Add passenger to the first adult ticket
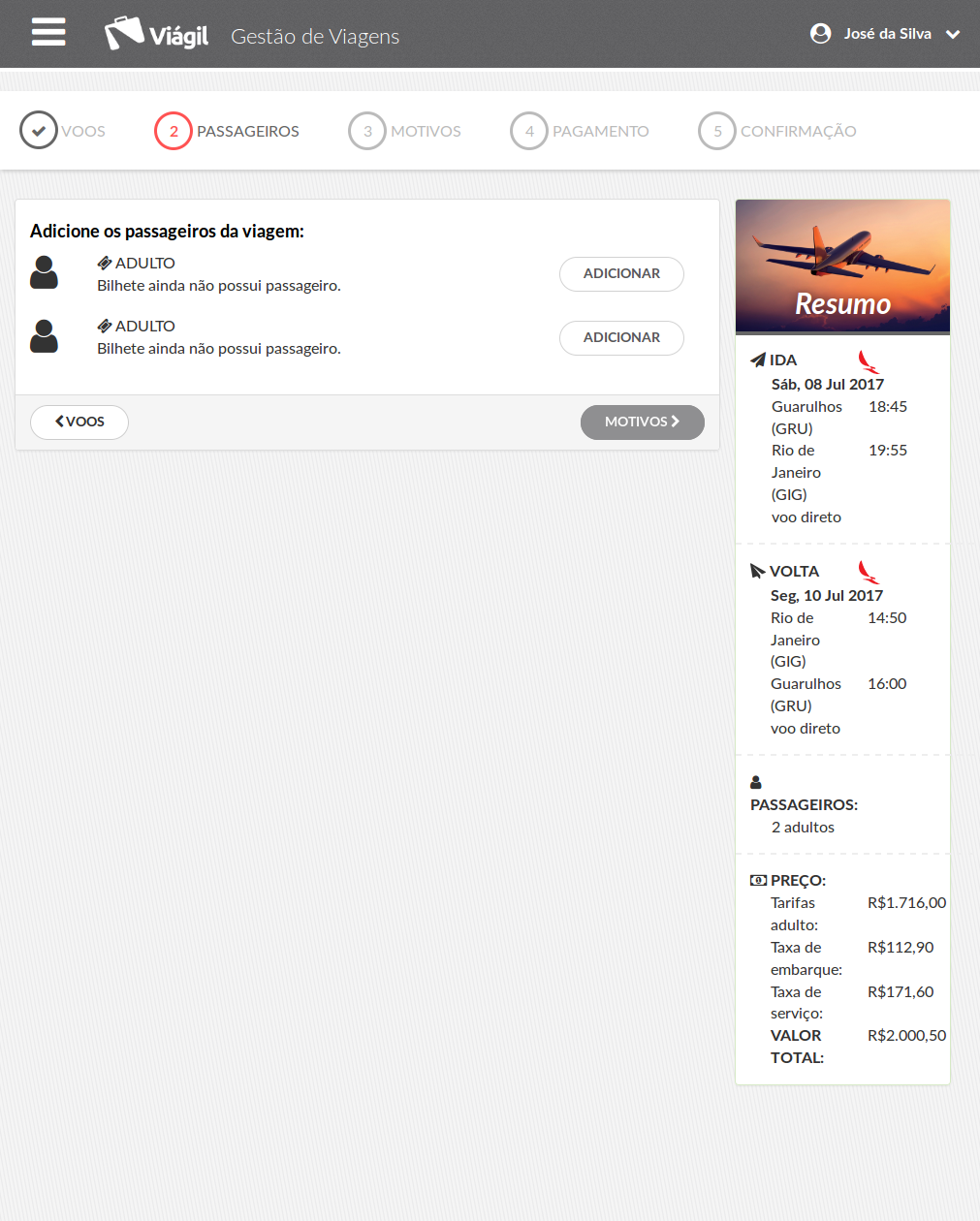 point(621,274)
